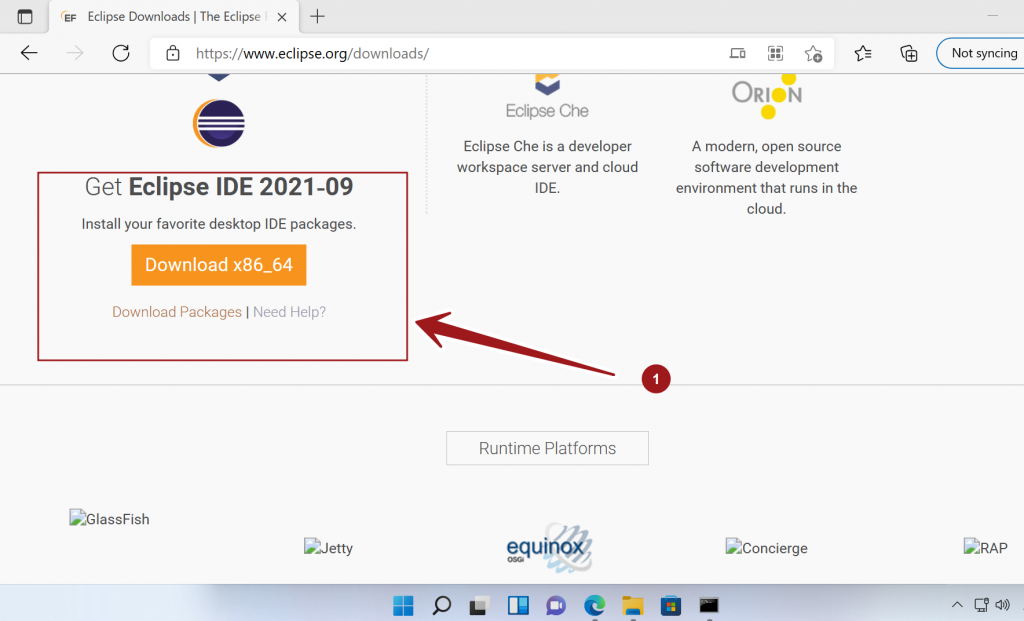Click the Eclipse IDE logo
Viewport: 1024px width, 621px height.
click(x=219, y=124)
